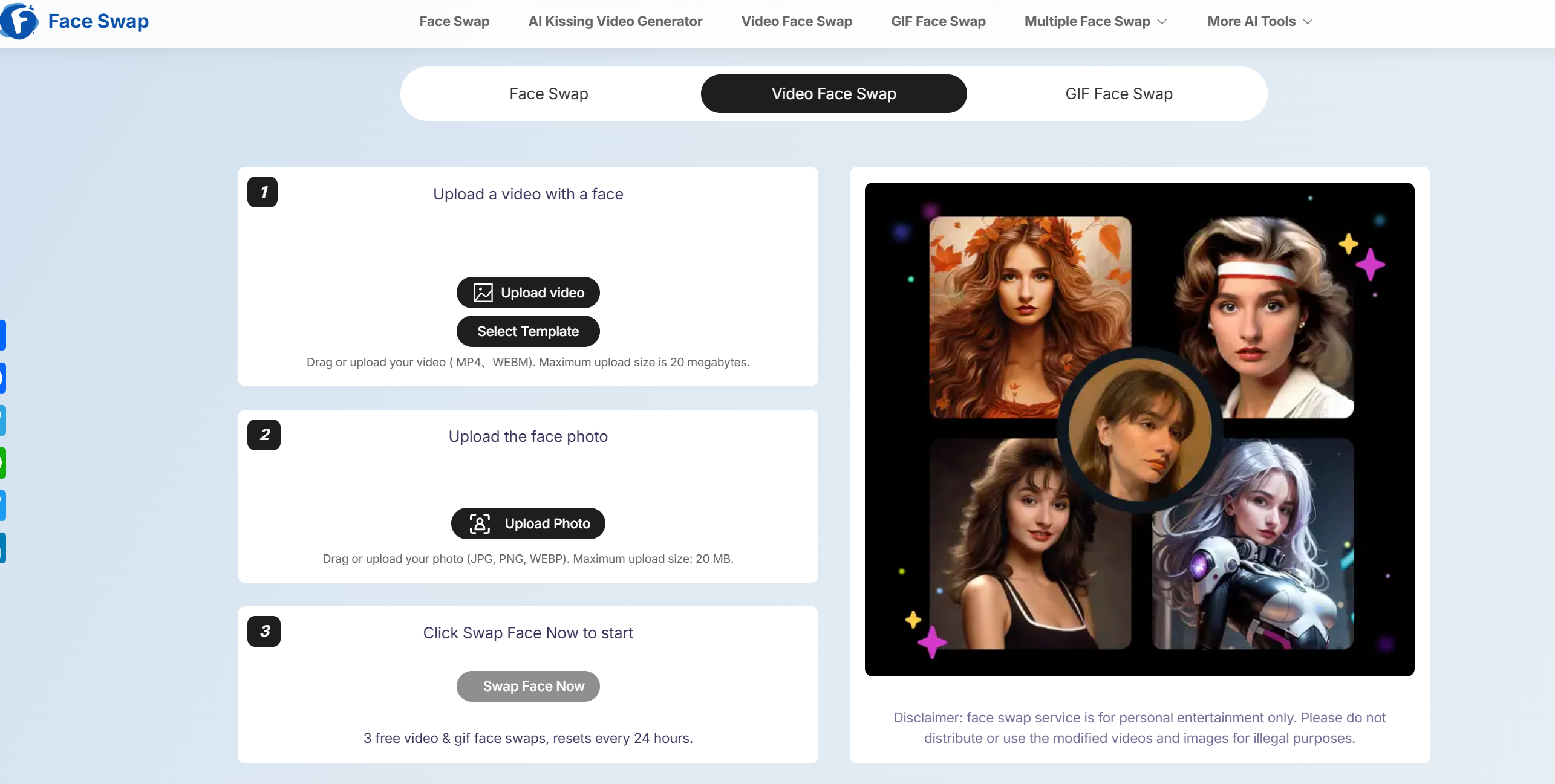Click the green share icon on left edge
1555x784 pixels.
click(2, 463)
